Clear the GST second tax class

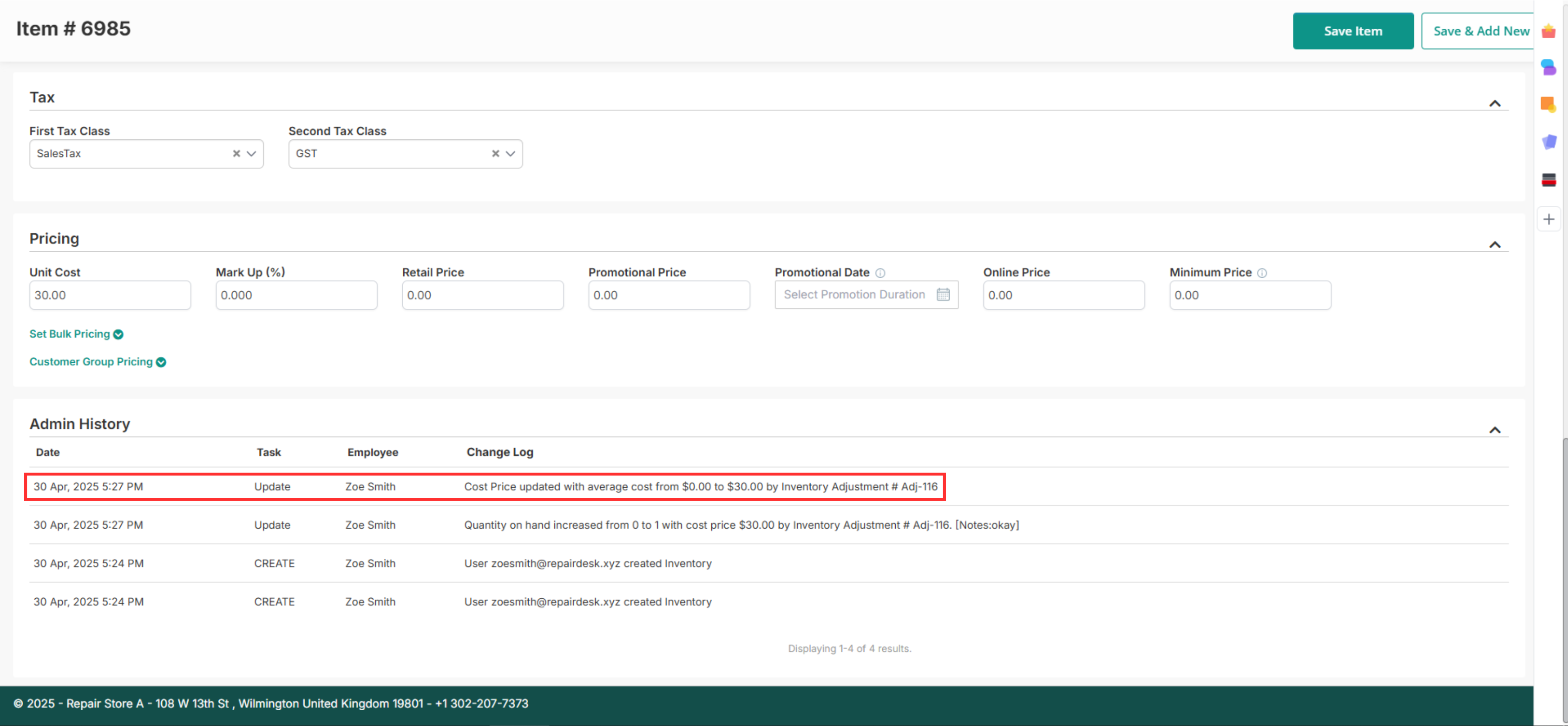pyautogui.click(x=495, y=154)
